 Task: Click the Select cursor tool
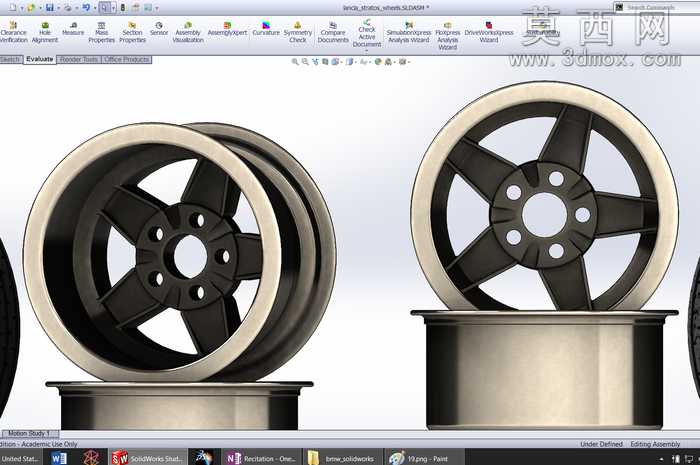[104, 8]
